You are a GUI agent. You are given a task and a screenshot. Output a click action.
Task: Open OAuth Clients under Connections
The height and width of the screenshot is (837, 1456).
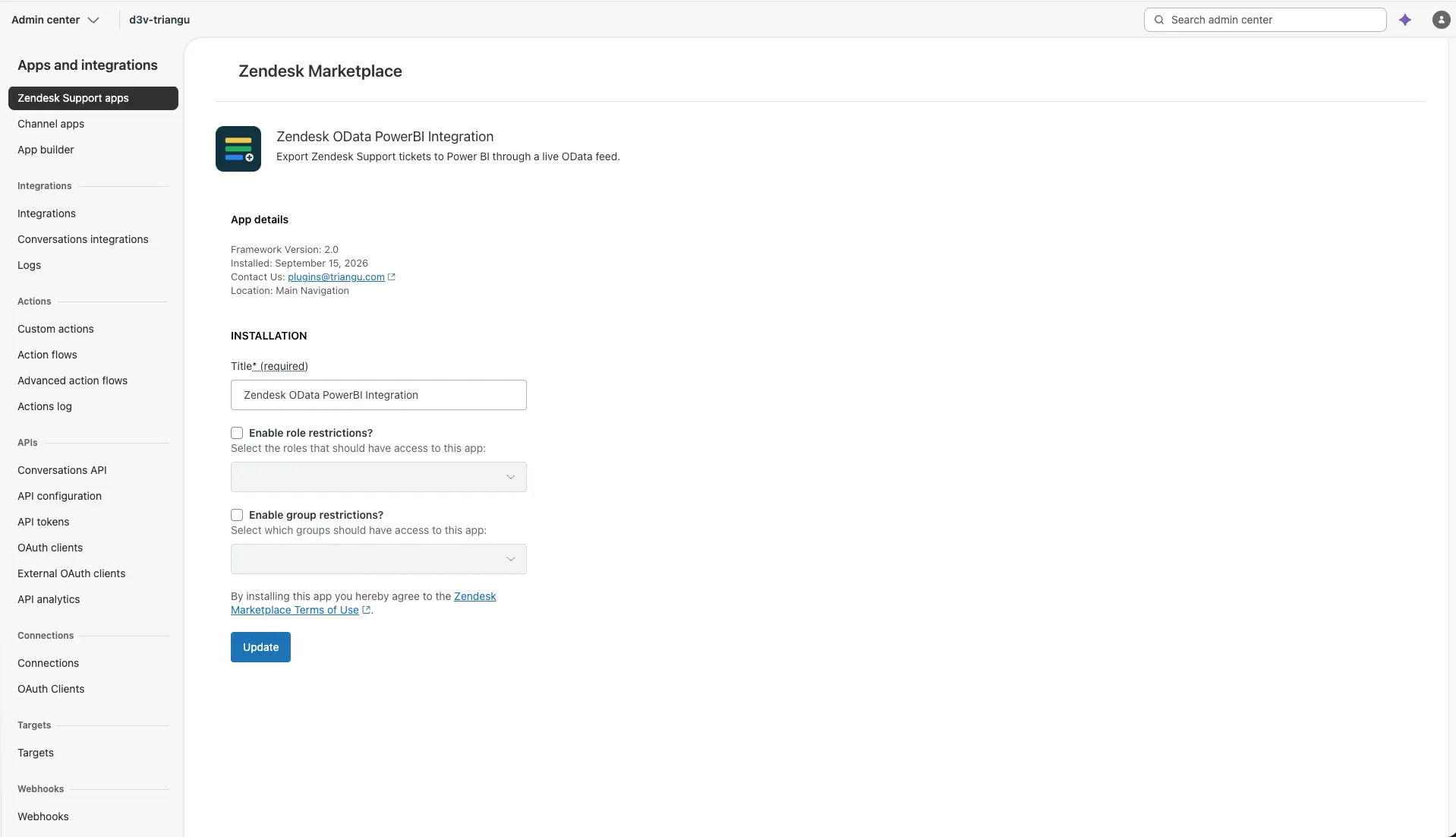click(51, 689)
